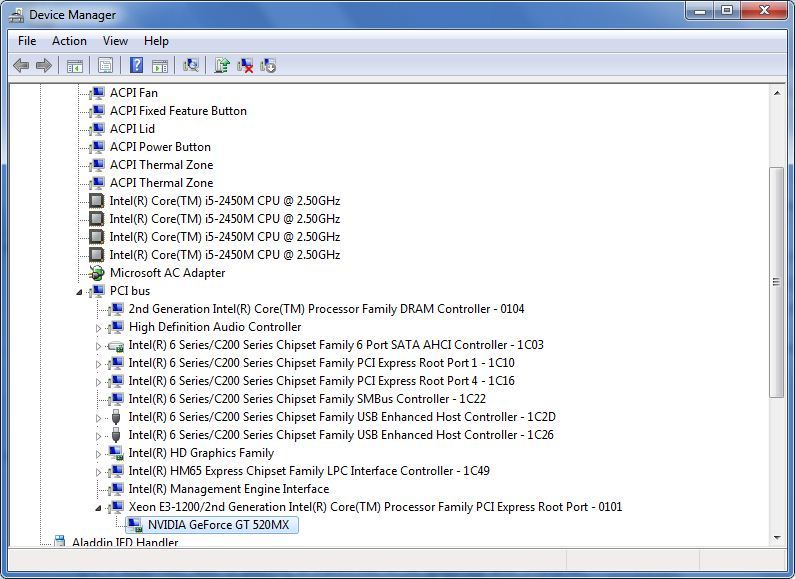This screenshot has width=795, height=579.
Task: Toggle the show/hide console tree toolbar icon
Action: [x=75, y=65]
